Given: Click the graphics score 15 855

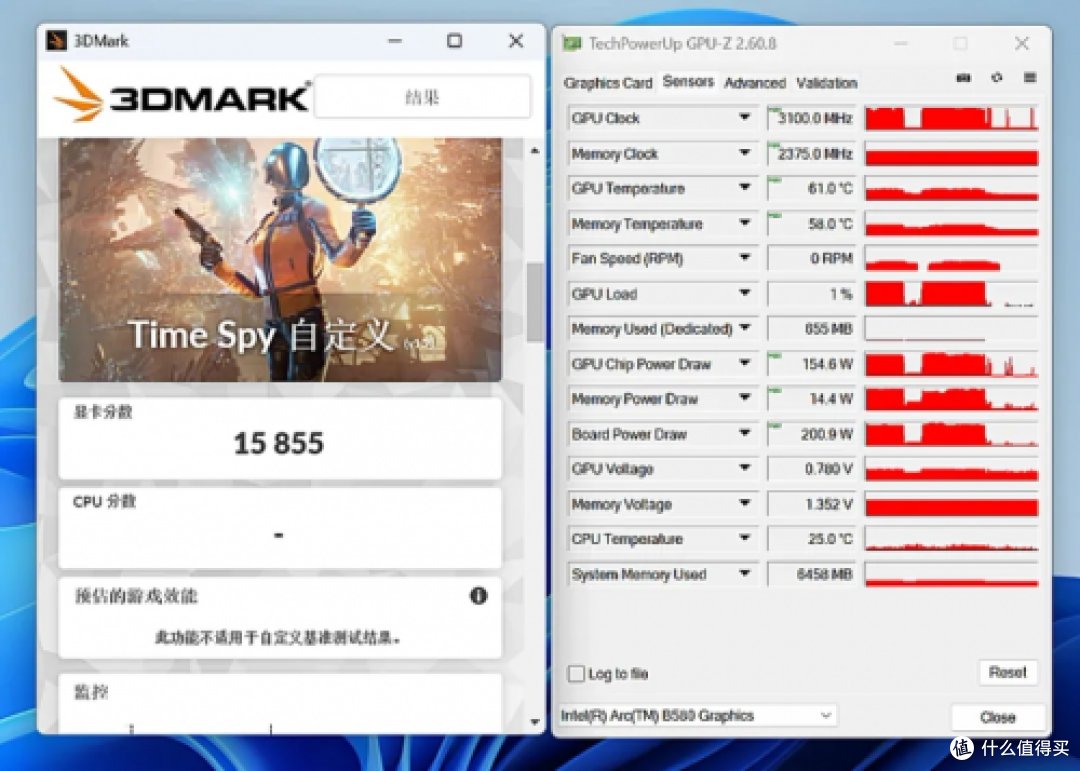Looking at the screenshot, I should (x=278, y=443).
